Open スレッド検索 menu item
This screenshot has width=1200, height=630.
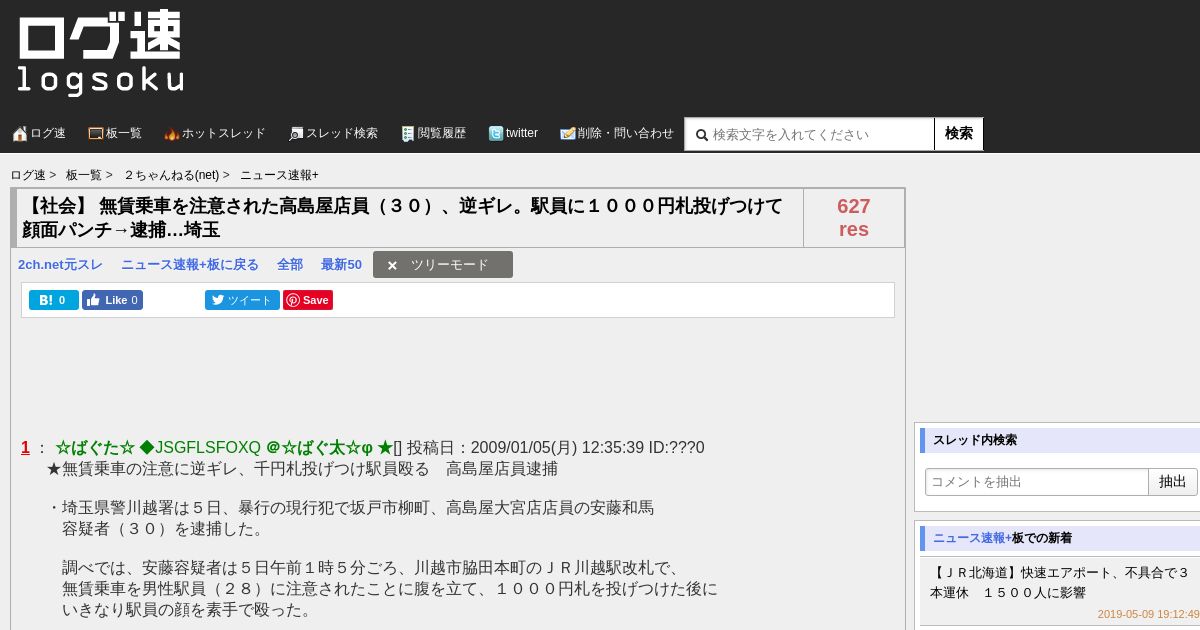coord(333,134)
